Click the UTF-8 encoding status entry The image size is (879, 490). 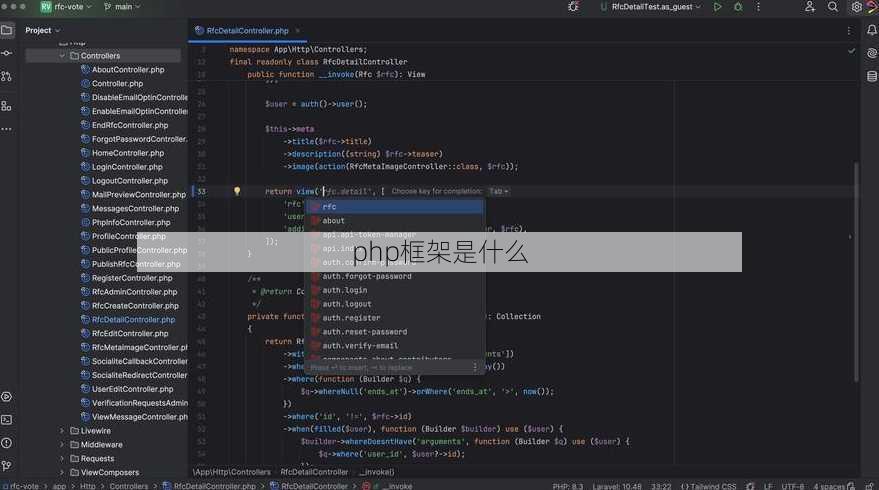pos(793,486)
